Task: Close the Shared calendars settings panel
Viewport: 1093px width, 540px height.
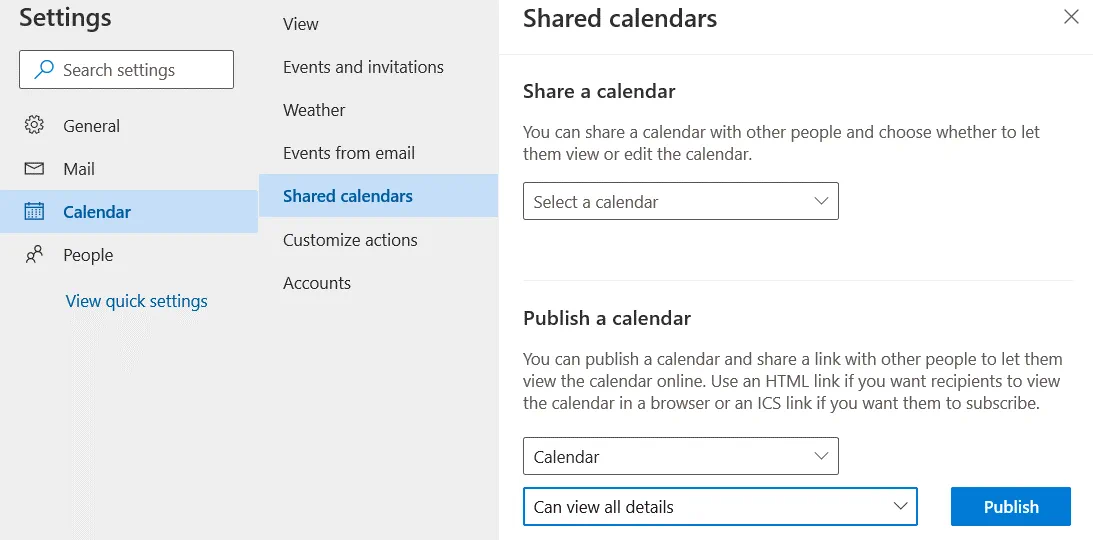Action: 1071,17
